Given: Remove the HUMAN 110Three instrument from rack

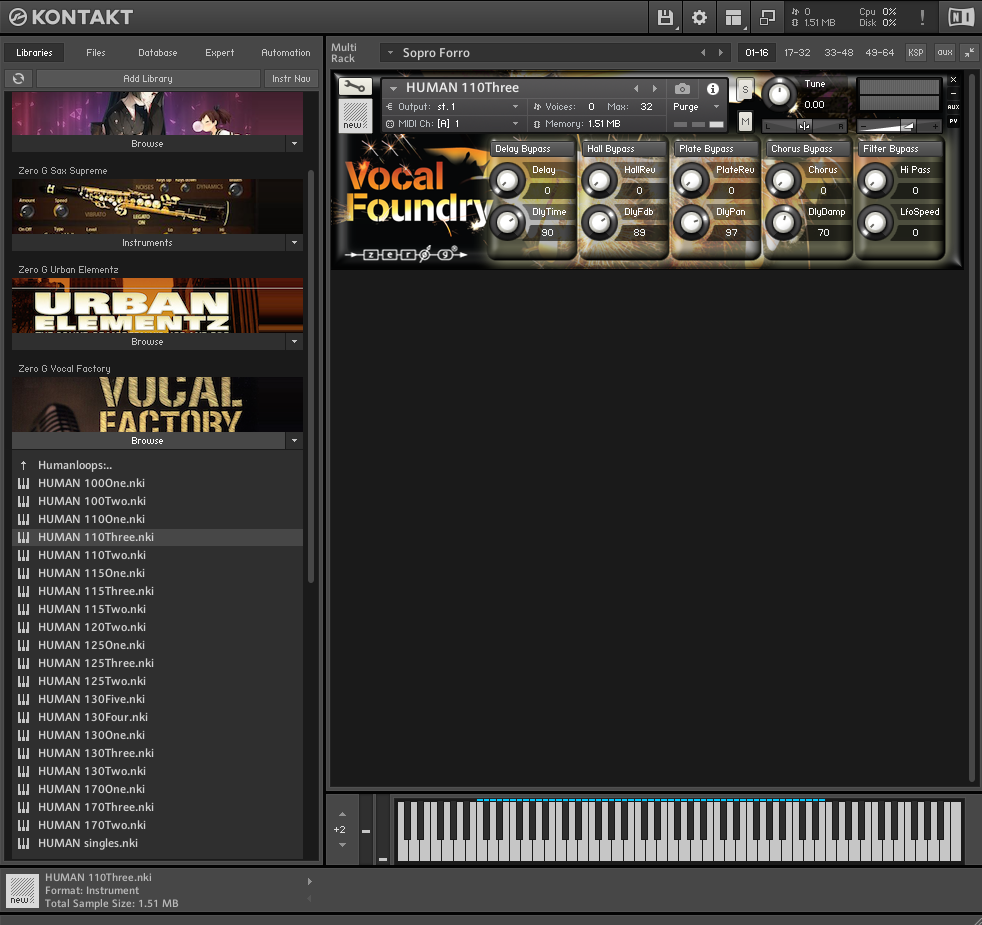Looking at the screenshot, I should pos(953,80).
